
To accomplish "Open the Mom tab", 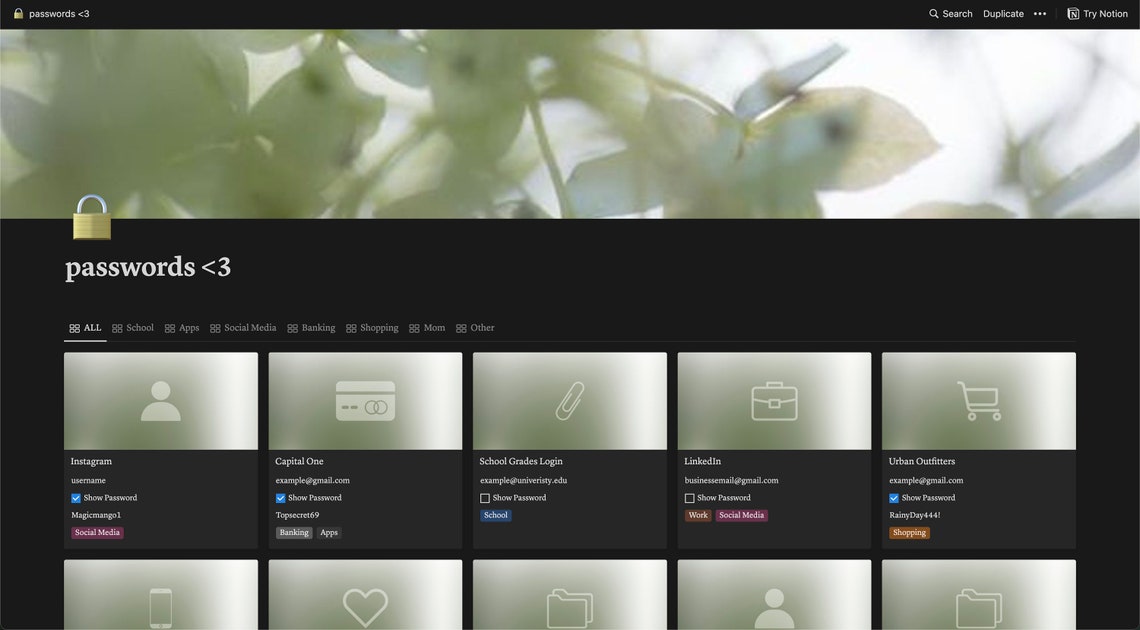I will 434,326.
